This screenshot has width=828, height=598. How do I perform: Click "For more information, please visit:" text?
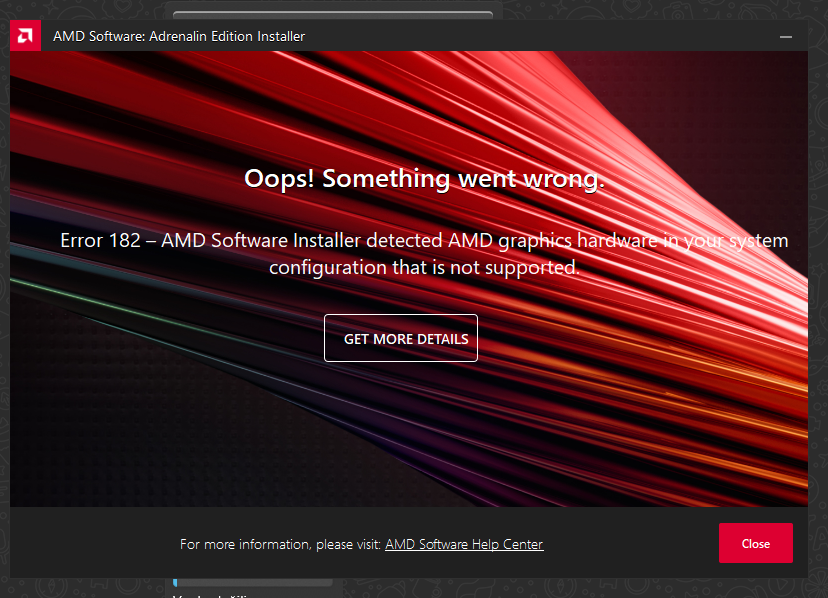pyautogui.click(x=280, y=544)
